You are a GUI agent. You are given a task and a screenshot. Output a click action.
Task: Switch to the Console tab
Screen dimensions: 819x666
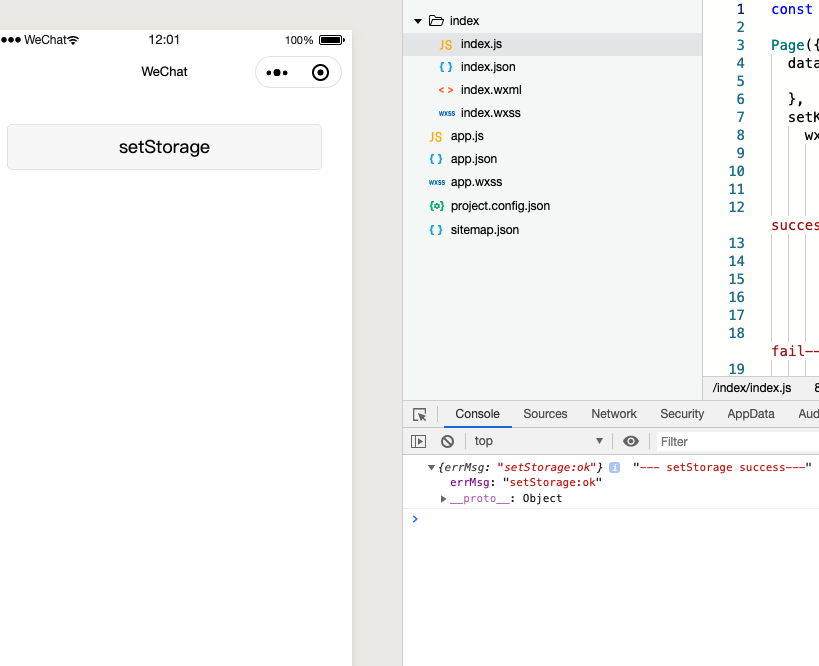477,414
